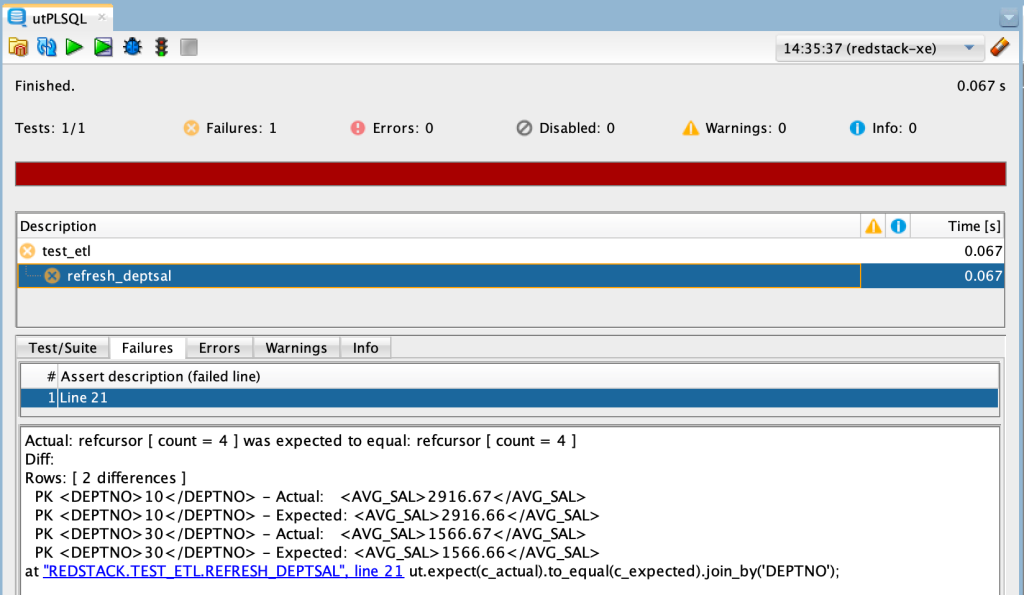Open tests using the folder icon

click(18, 46)
